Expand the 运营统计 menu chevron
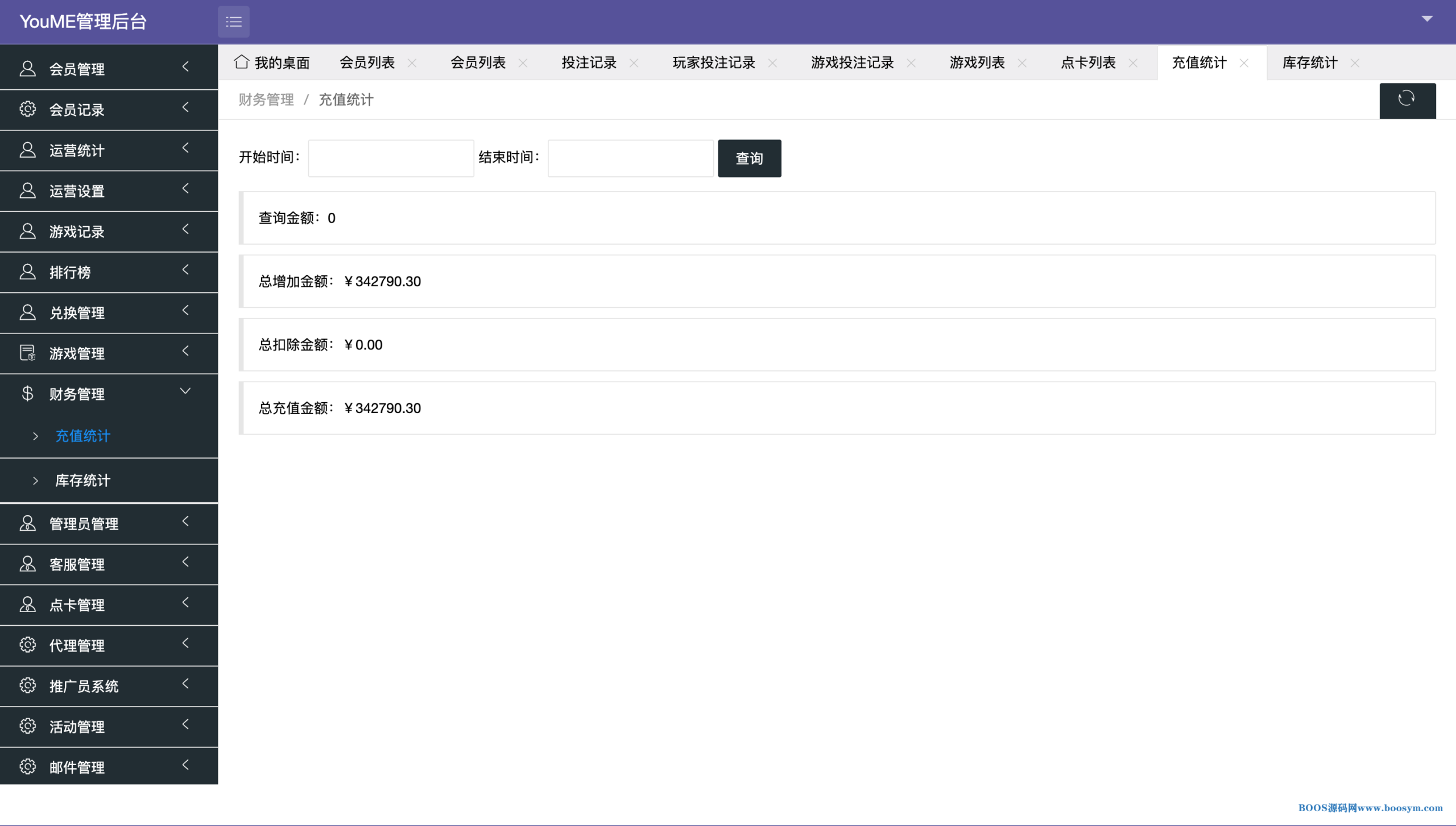1456x826 pixels. pos(185,148)
